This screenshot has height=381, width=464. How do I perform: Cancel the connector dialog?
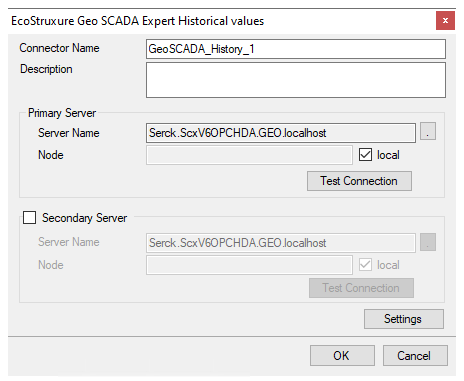[x=415, y=355]
